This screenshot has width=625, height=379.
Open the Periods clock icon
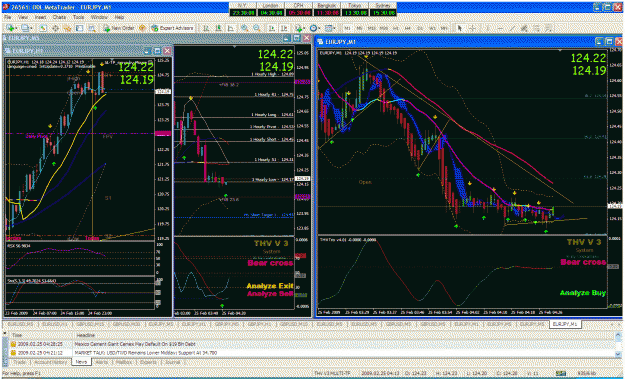point(313,28)
